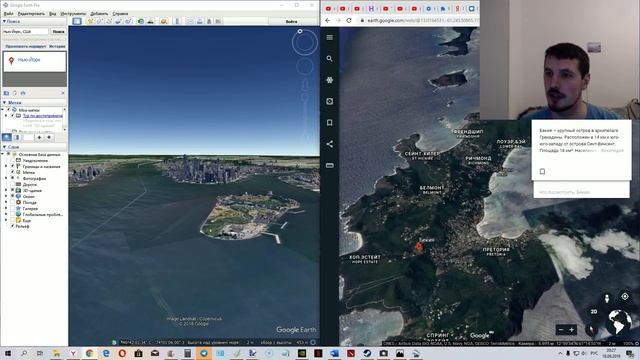Add a placemark with the yellow pushpin icon

click(x=90, y=21)
